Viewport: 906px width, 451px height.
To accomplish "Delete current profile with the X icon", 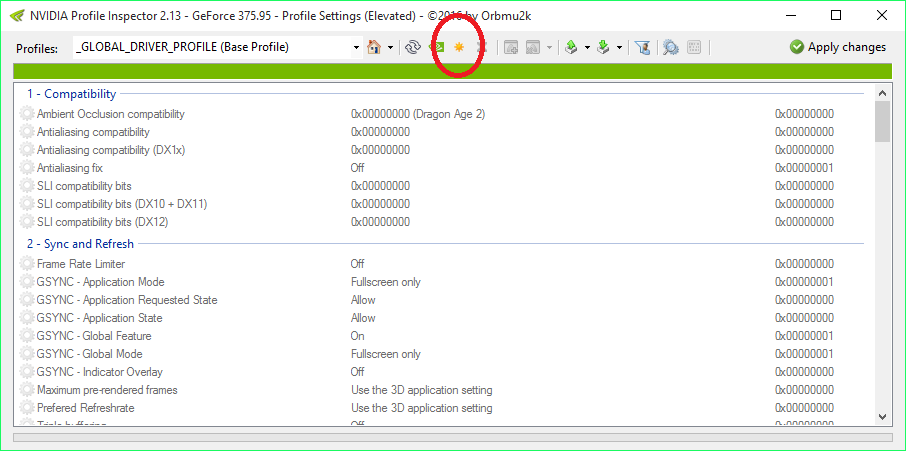I will coord(483,47).
